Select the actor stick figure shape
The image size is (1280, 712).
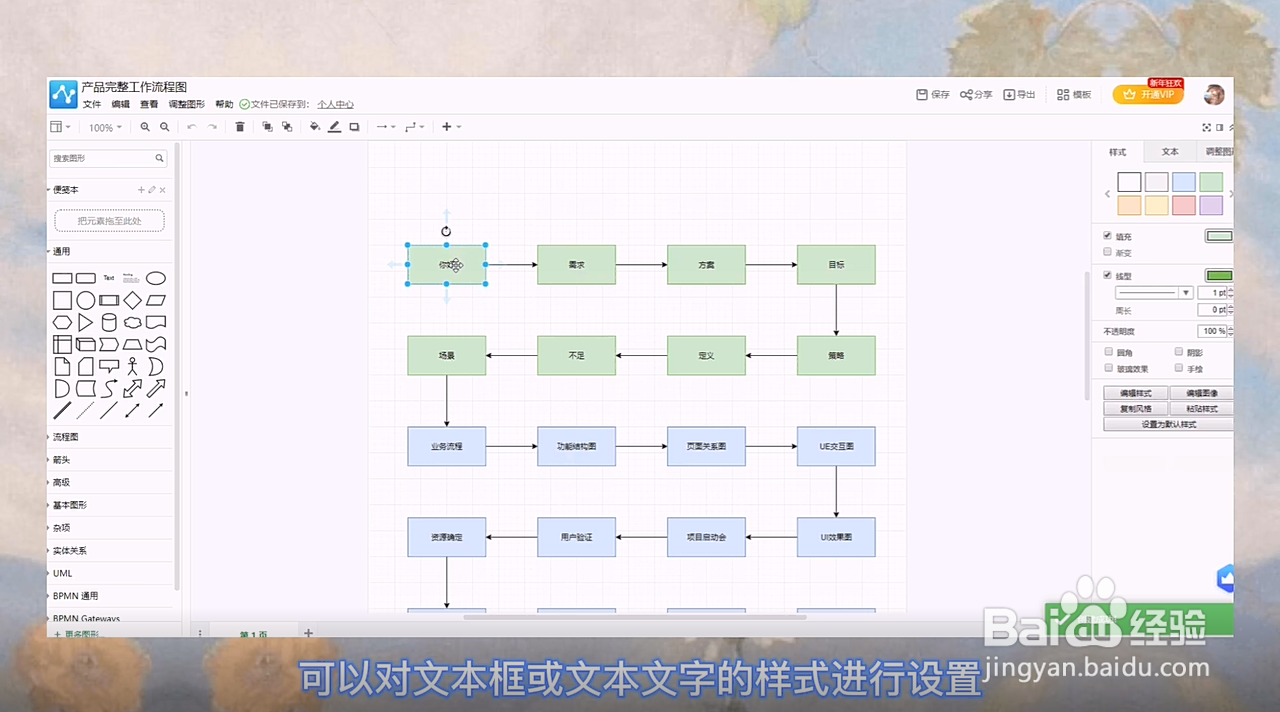pyautogui.click(x=132, y=366)
